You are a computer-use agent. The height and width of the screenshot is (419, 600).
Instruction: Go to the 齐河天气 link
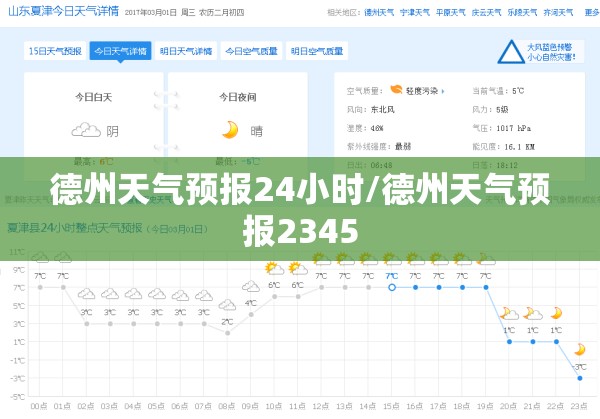click(x=558, y=13)
